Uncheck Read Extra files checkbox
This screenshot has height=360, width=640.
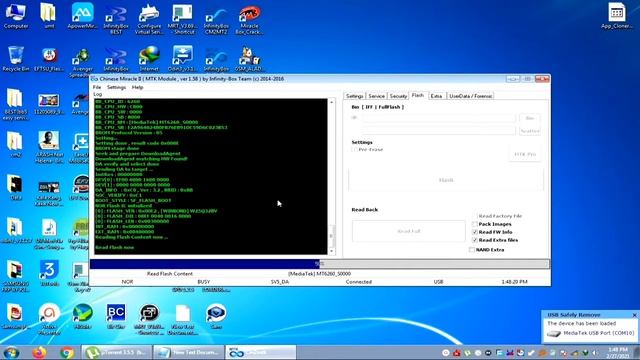point(475,240)
